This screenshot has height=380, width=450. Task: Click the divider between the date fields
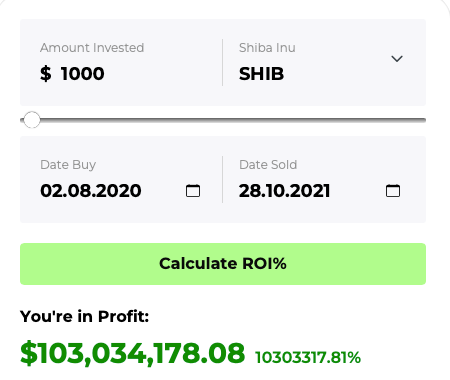pos(222,179)
